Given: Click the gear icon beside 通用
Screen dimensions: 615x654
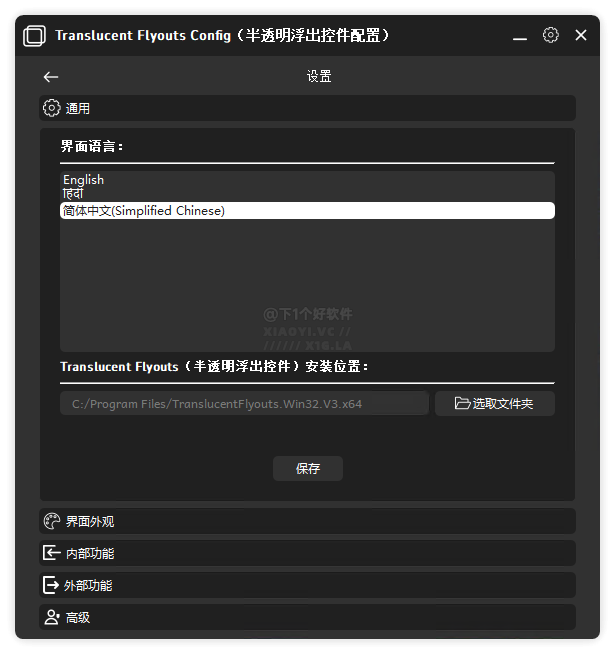Looking at the screenshot, I should pos(52,108).
